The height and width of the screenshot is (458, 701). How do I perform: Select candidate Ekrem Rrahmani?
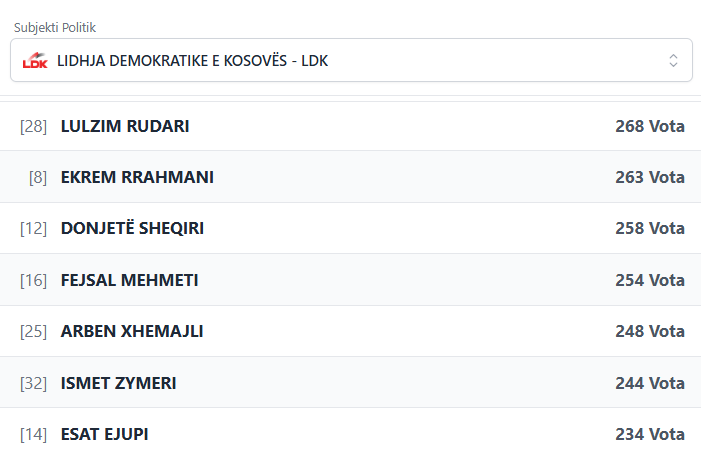click(x=137, y=177)
